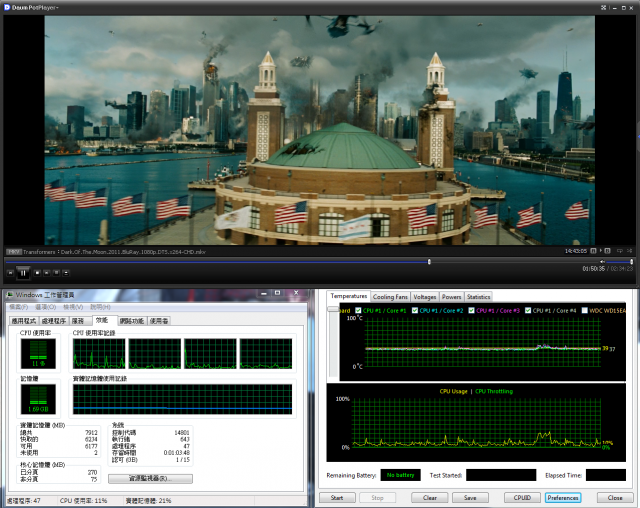Click the first CPU core history graph
Screen dimensions: 640x508
(99, 353)
